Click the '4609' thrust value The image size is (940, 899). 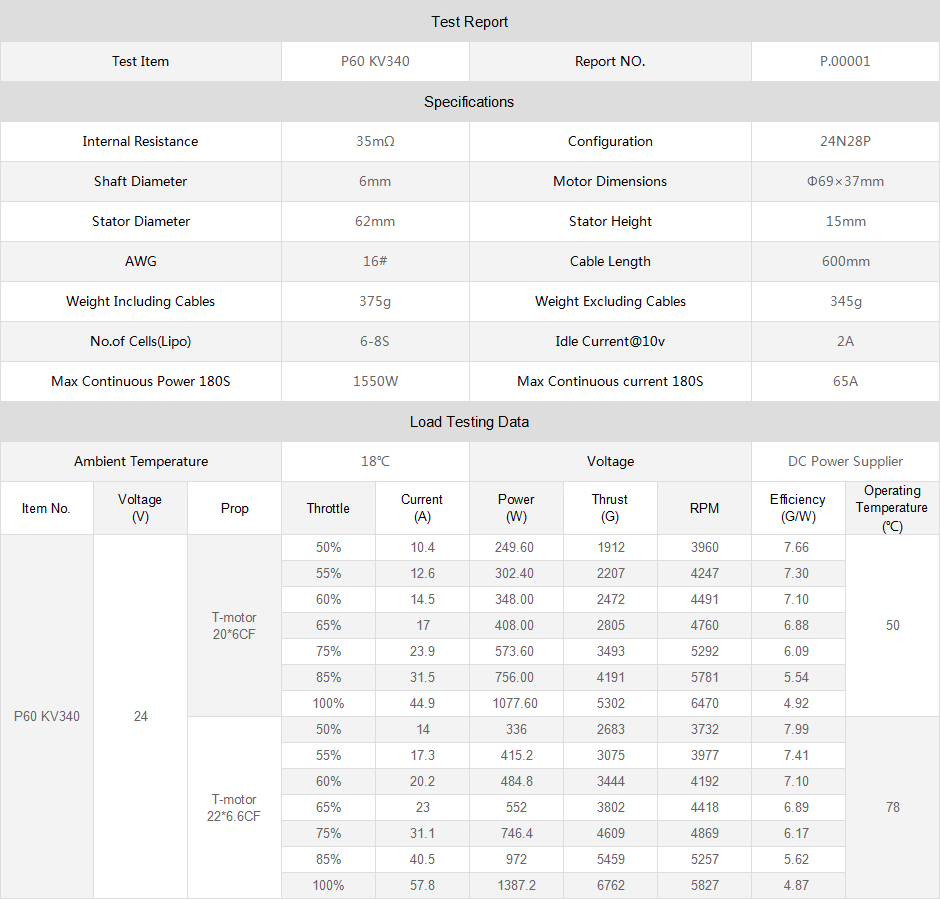[x=611, y=834]
